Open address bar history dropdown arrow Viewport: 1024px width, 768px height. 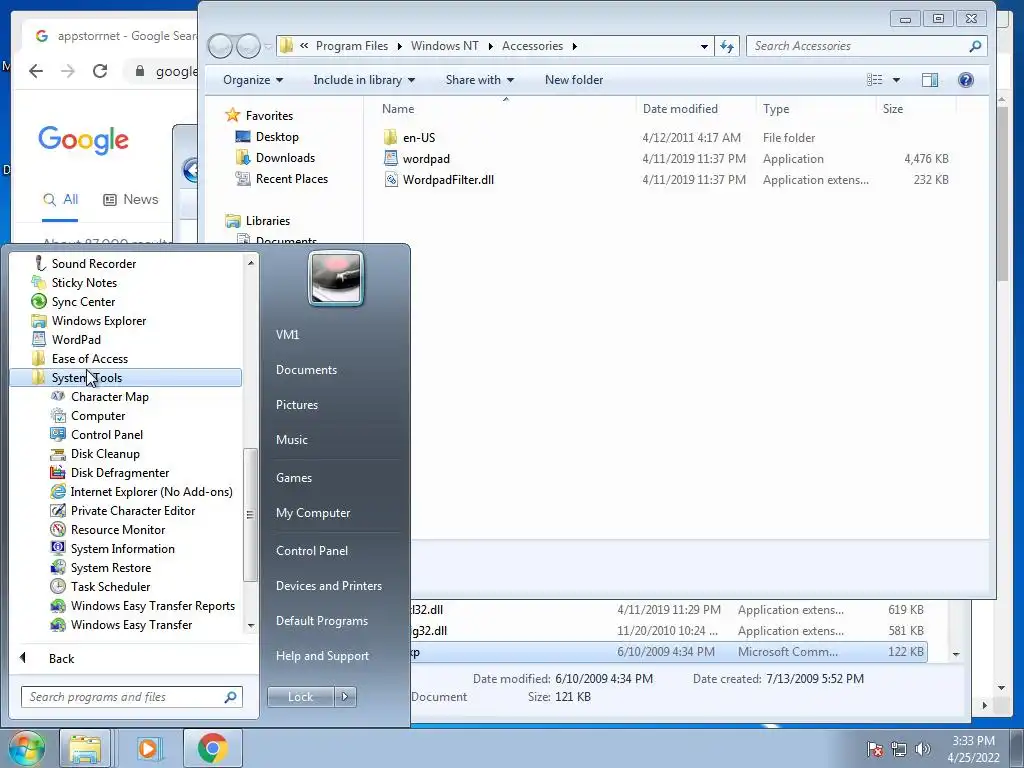(704, 46)
